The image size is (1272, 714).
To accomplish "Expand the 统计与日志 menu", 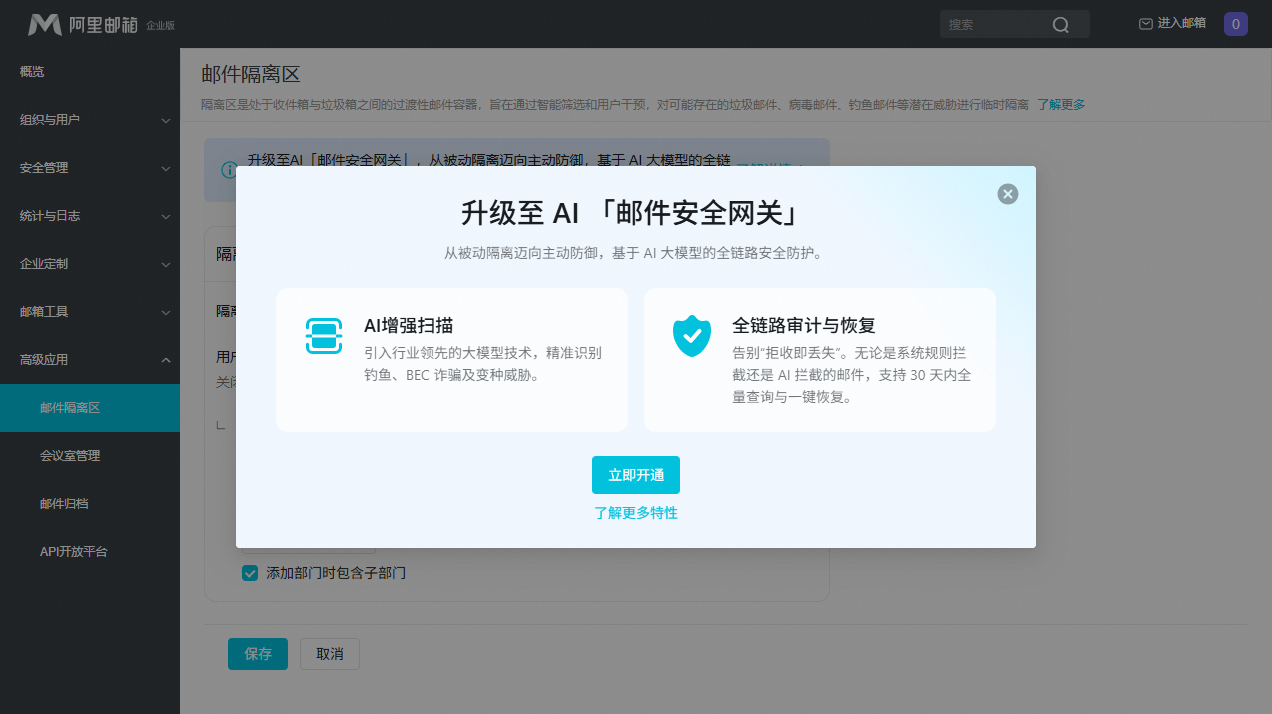I will click(90, 216).
